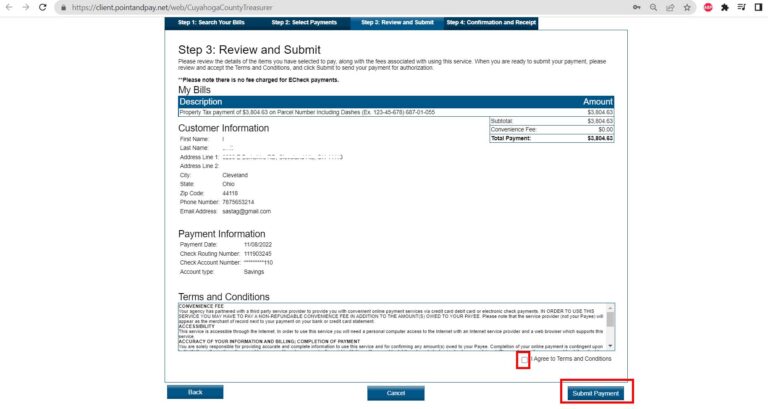Open the saved passwords key icon
Image resolution: width=768 pixels, height=409 pixels.
click(x=636, y=7)
